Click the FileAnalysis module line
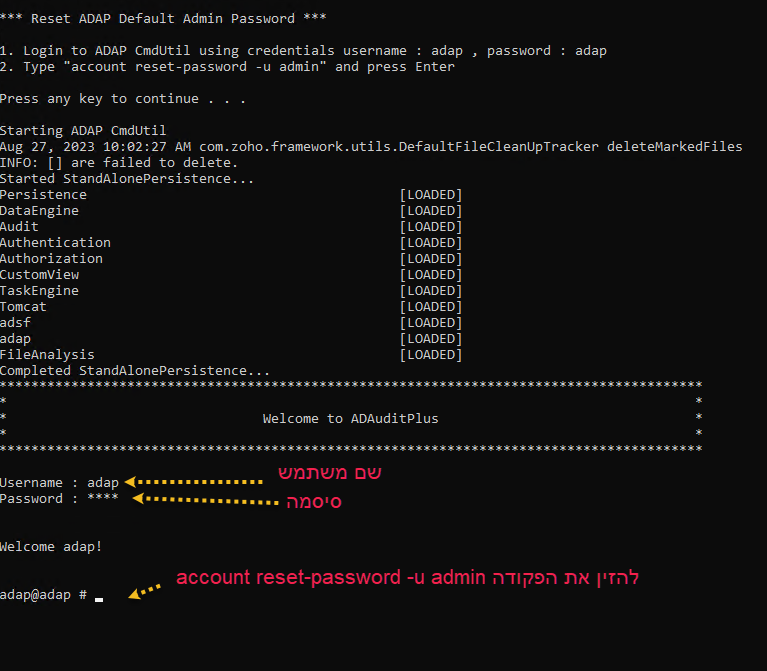Image resolution: width=767 pixels, height=671 pixels. (x=47, y=355)
